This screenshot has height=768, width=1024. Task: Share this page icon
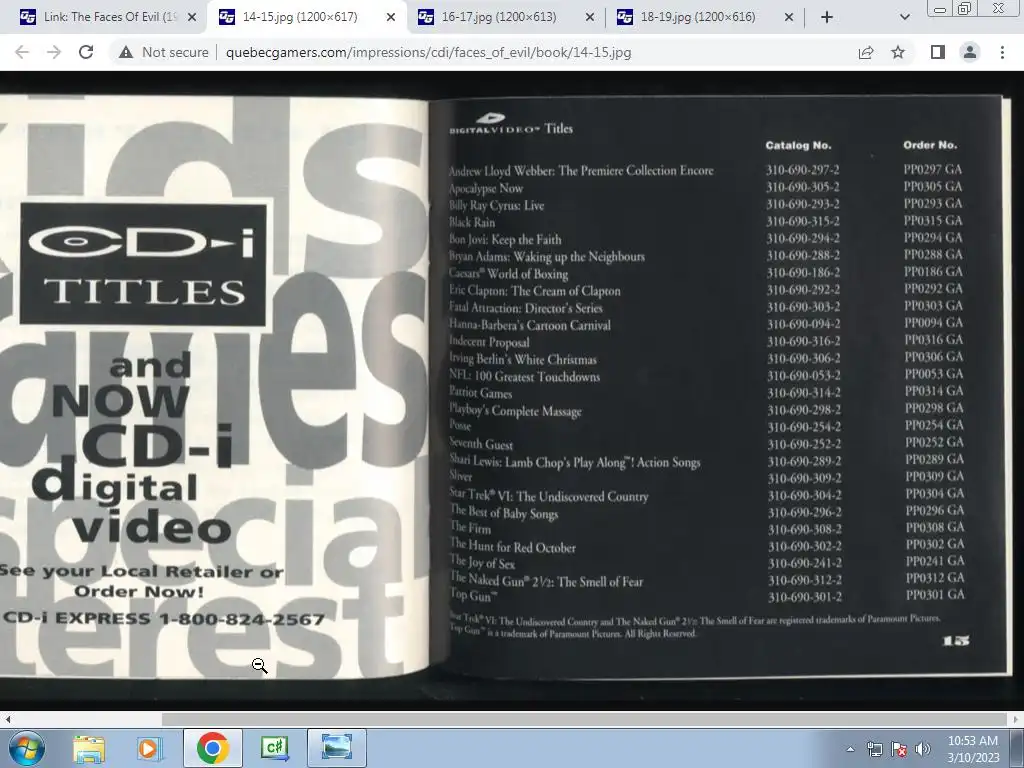[866, 52]
